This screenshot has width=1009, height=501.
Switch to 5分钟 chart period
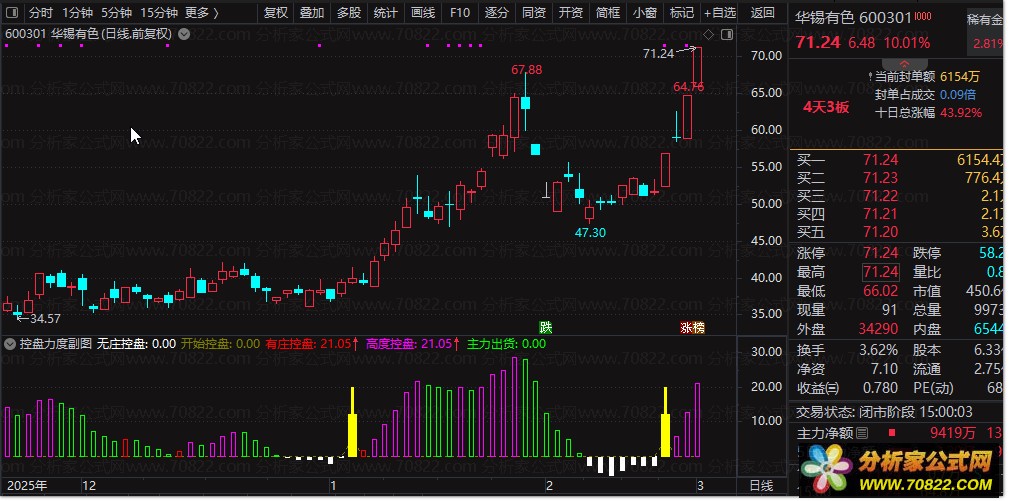pos(116,12)
